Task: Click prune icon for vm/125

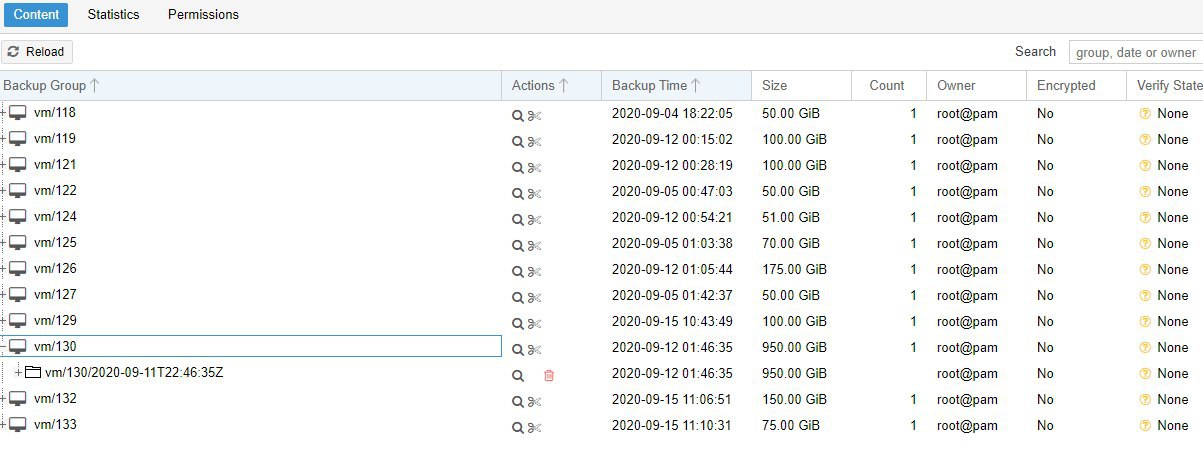Action: coord(535,245)
